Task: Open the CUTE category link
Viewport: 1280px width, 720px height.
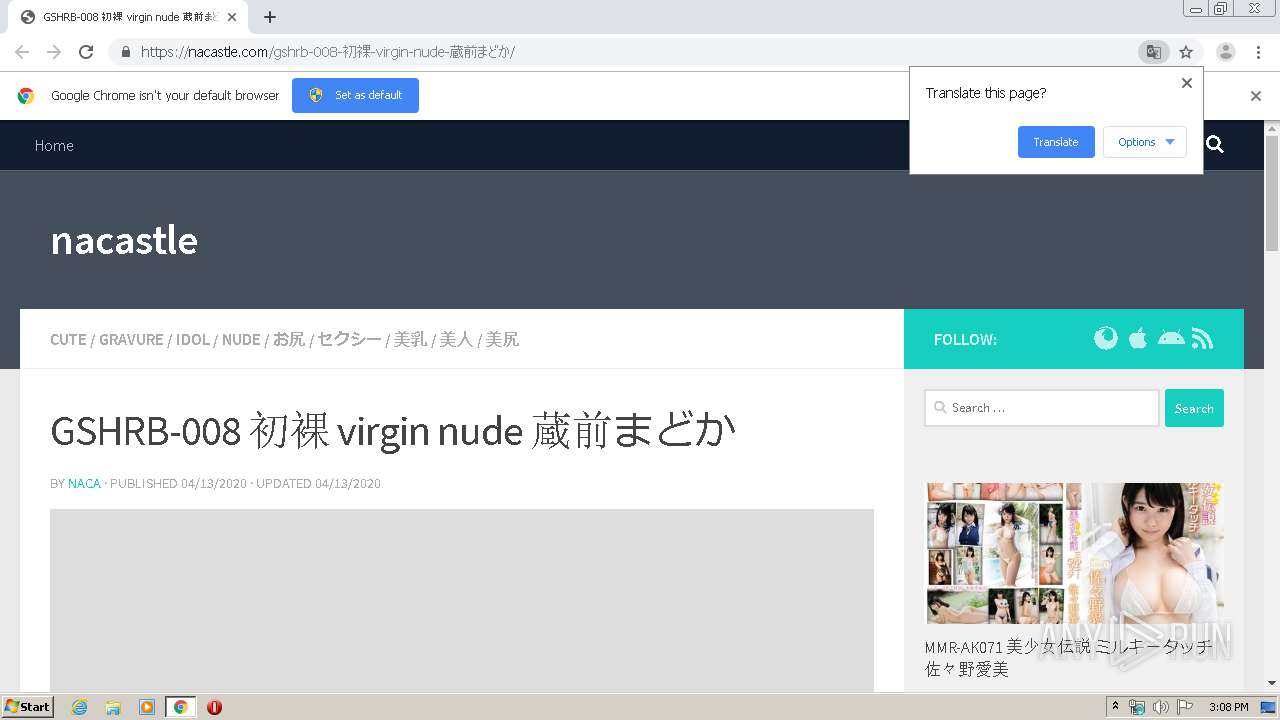Action: click(68, 339)
